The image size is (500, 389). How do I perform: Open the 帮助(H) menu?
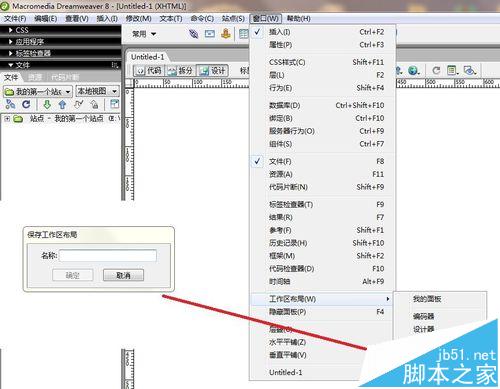pos(298,19)
